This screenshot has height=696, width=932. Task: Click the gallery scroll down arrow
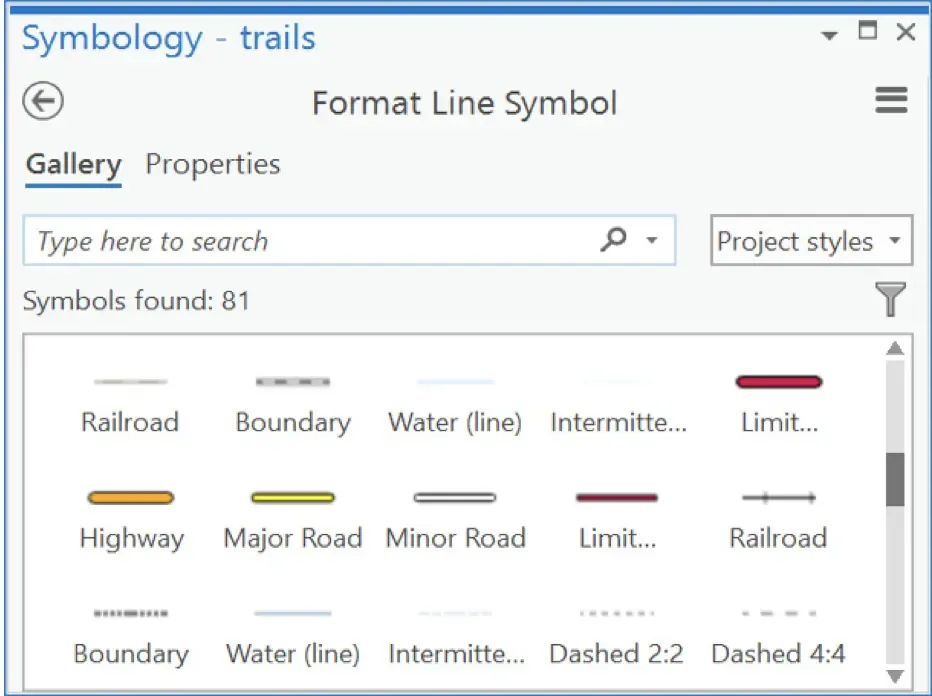coord(895,676)
